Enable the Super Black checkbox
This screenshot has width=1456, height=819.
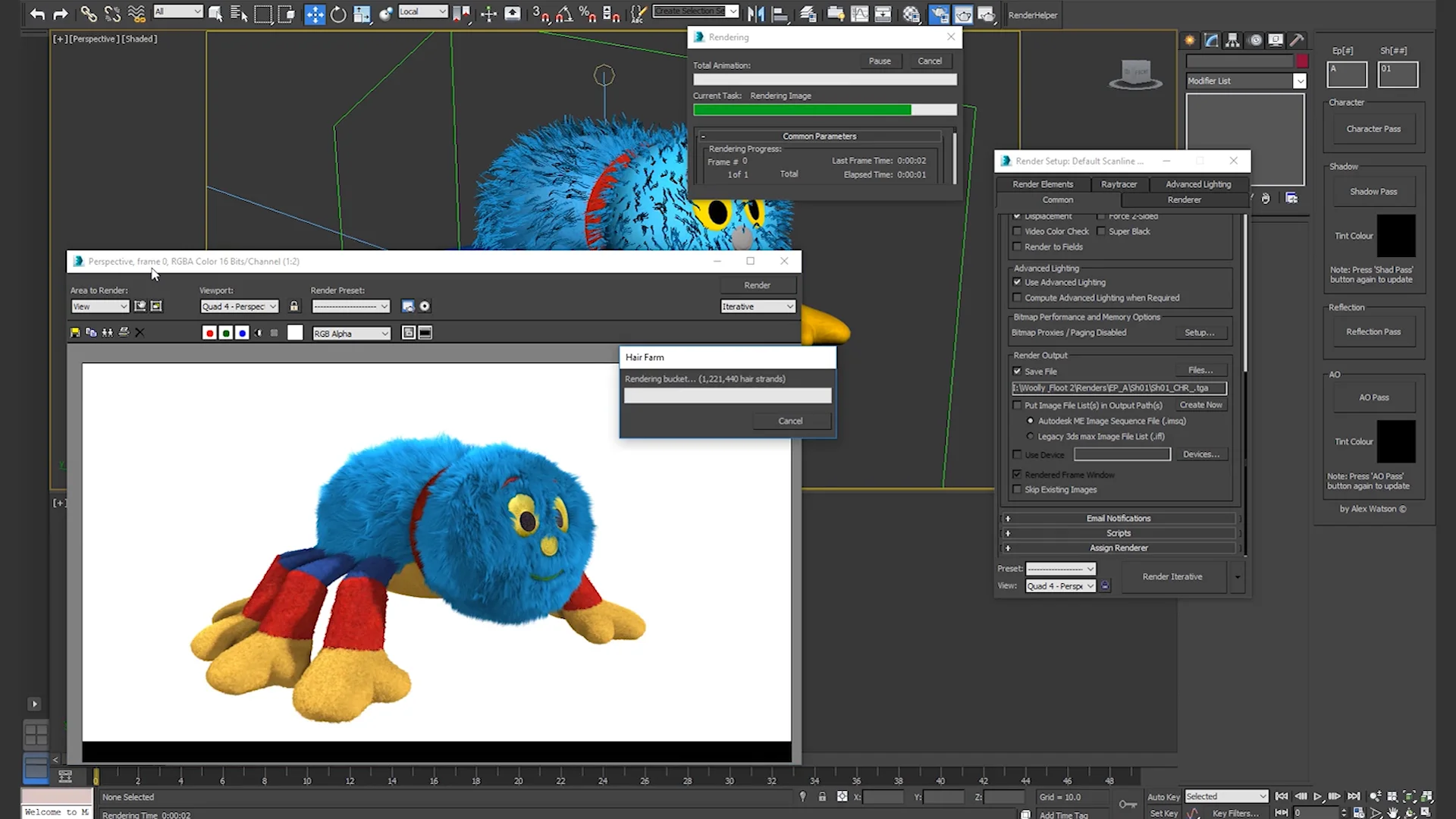(x=1100, y=231)
